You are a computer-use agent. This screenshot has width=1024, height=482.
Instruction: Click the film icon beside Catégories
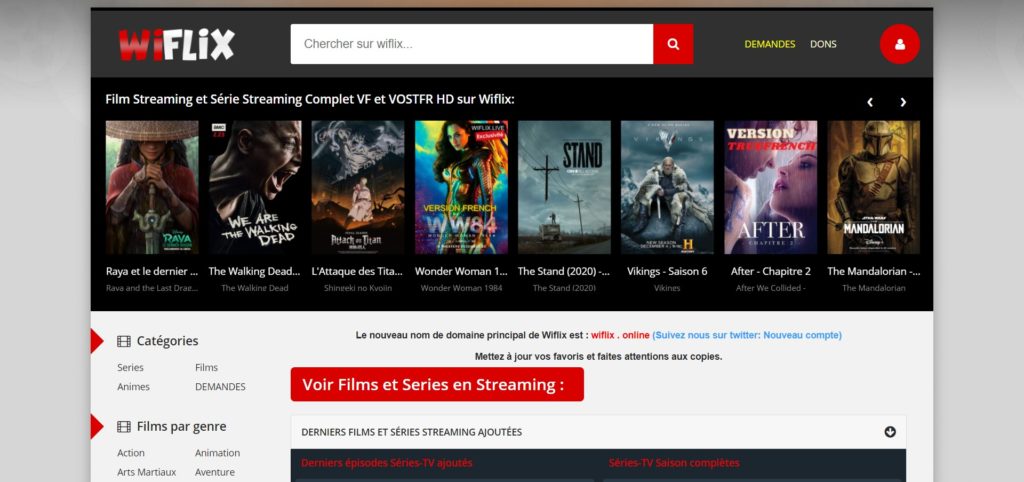[123, 341]
